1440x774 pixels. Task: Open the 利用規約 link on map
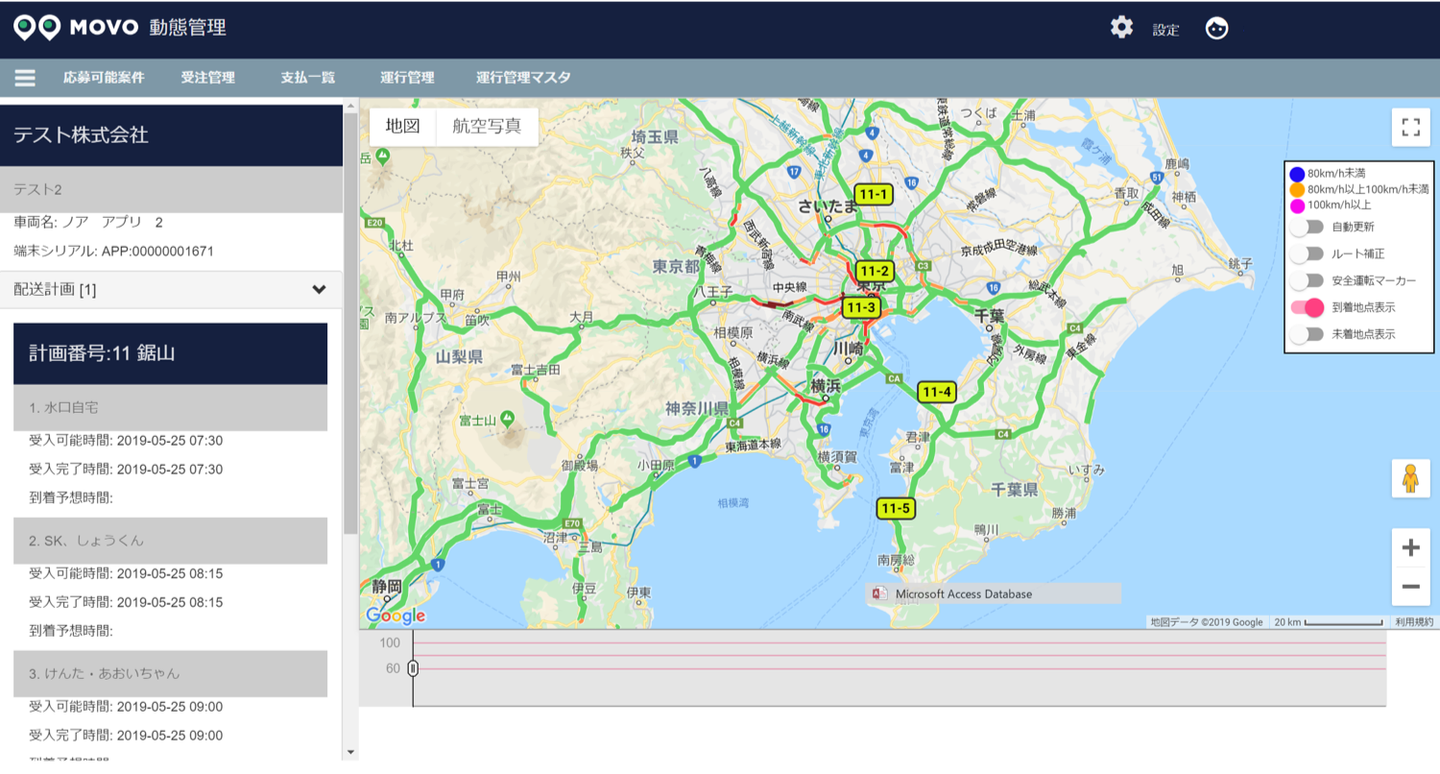(1413, 622)
